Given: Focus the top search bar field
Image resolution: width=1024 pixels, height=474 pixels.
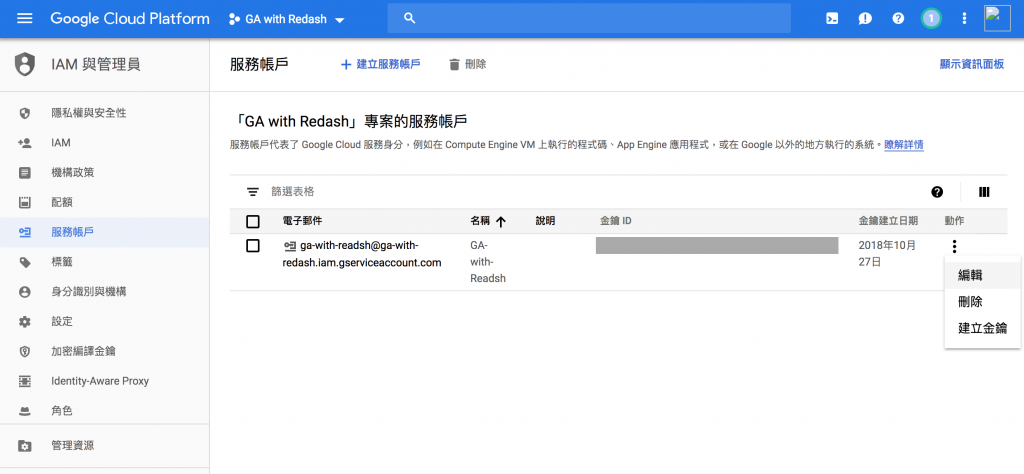Looking at the screenshot, I should tap(589, 18).
